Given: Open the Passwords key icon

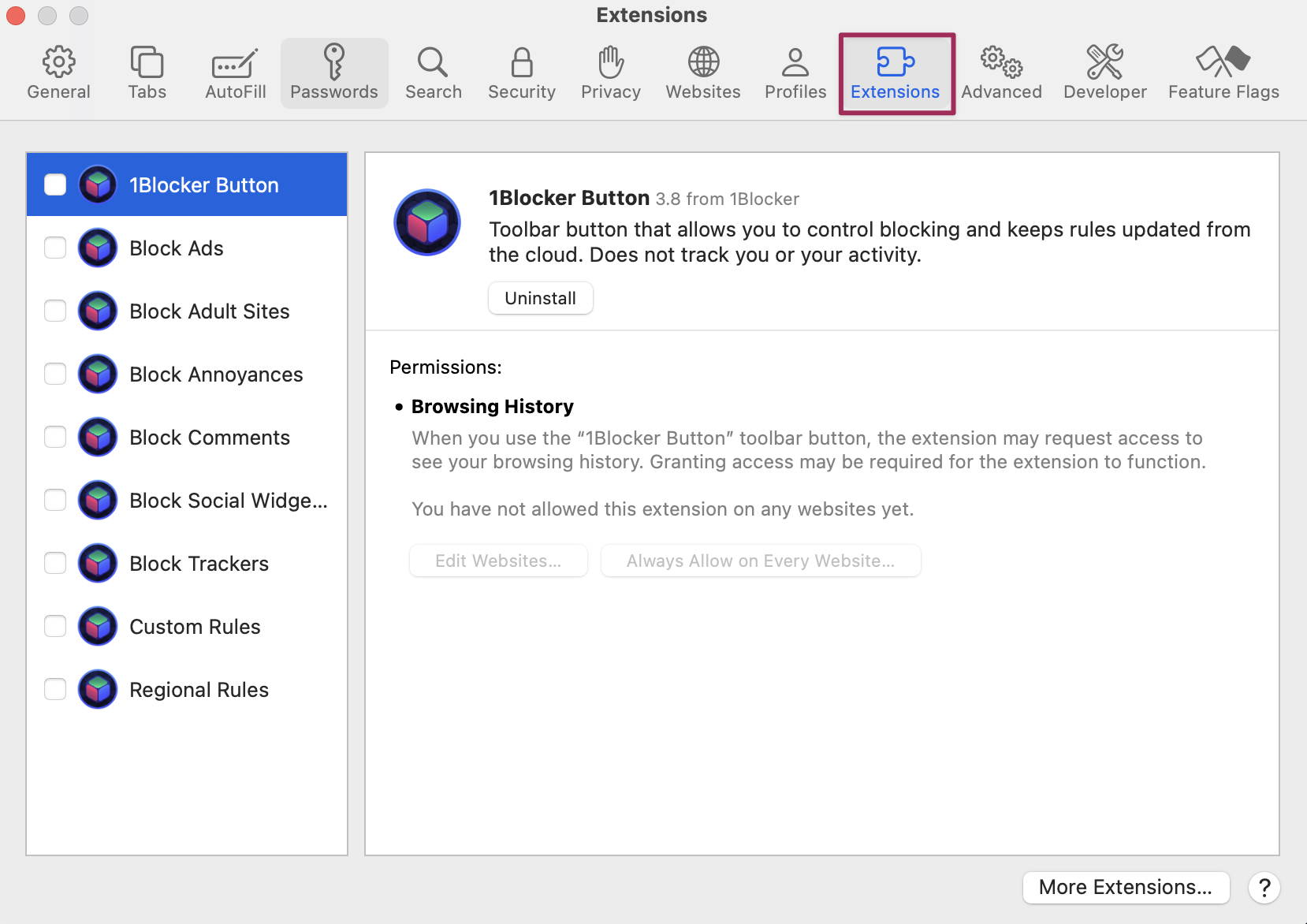Looking at the screenshot, I should pyautogui.click(x=334, y=62).
